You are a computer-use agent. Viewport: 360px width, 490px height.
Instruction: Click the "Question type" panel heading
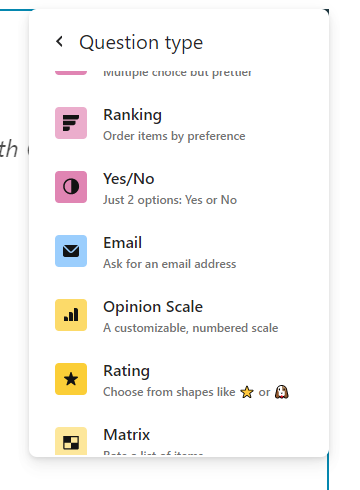pos(141,43)
